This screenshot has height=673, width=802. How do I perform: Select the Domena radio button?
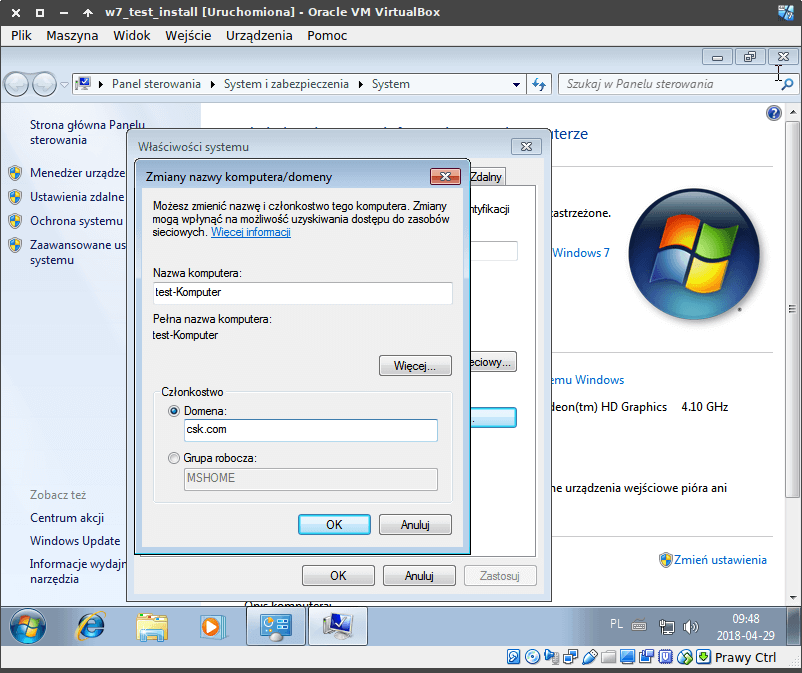click(x=174, y=411)
